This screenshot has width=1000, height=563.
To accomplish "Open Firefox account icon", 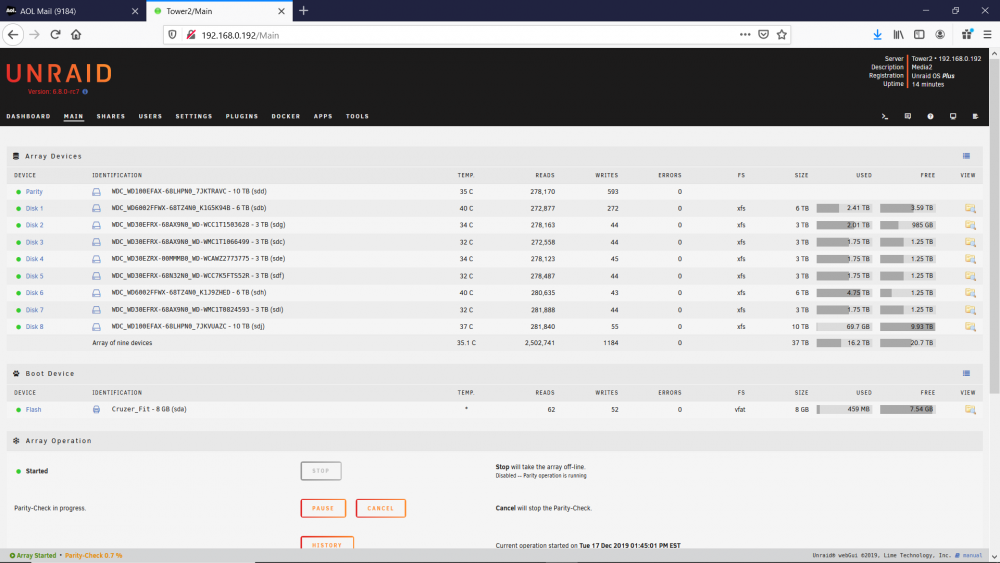I will [940, 35].
